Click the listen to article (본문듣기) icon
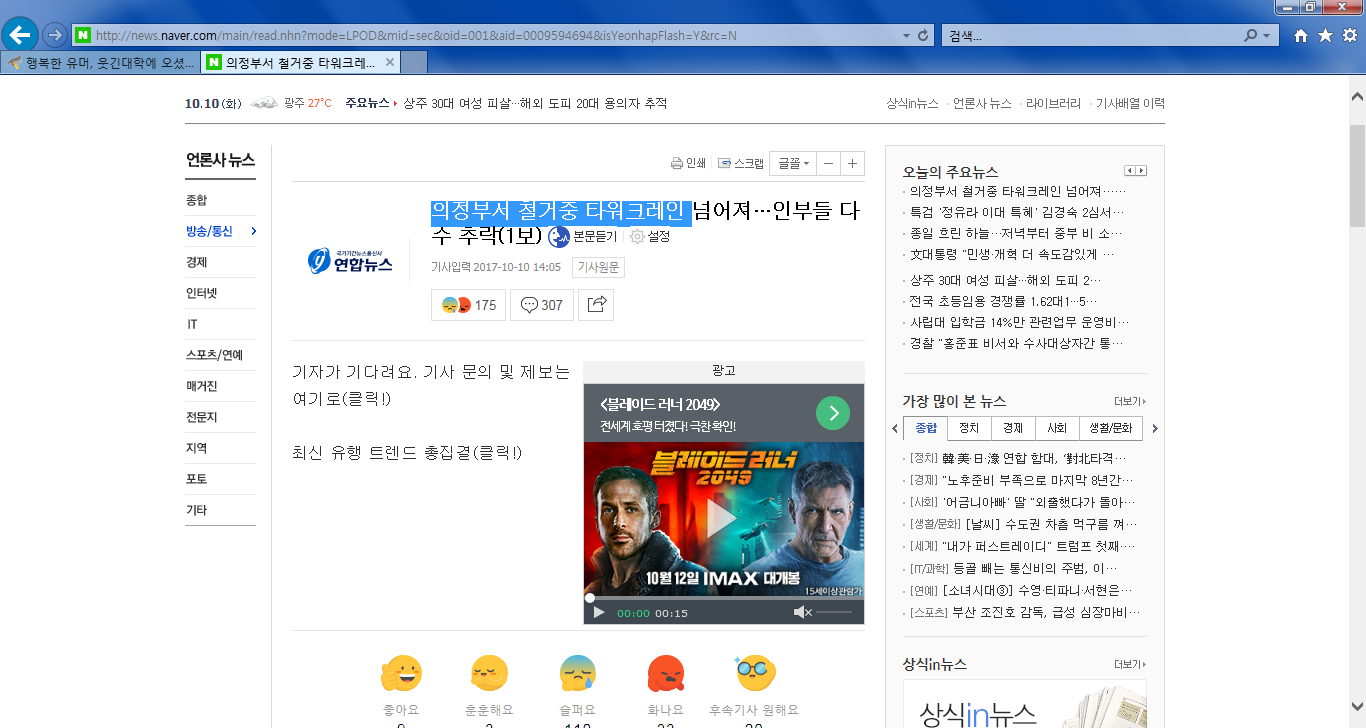Viewport: 1366px width, 728px height. coord(558,237)
